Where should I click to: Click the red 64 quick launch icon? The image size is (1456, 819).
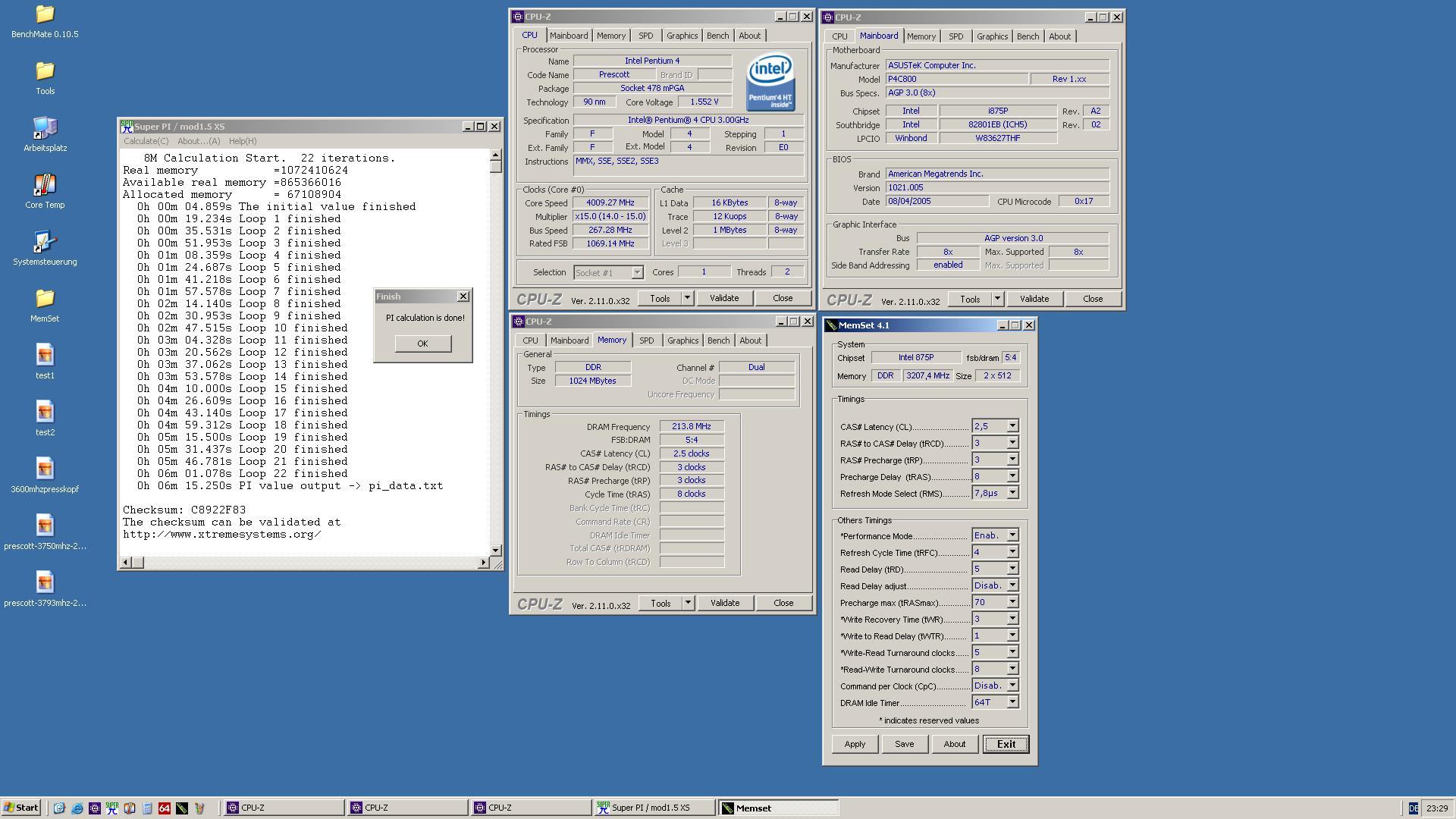point(164,808)
